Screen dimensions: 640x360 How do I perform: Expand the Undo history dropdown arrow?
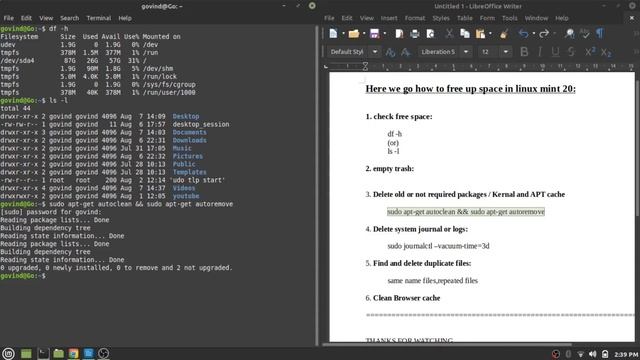[533, 34]
